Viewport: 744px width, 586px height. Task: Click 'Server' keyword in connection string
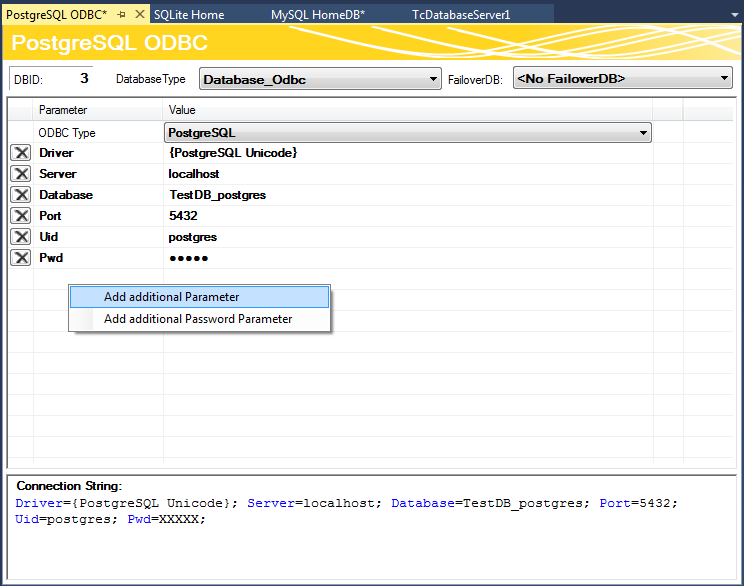point(271,503)
